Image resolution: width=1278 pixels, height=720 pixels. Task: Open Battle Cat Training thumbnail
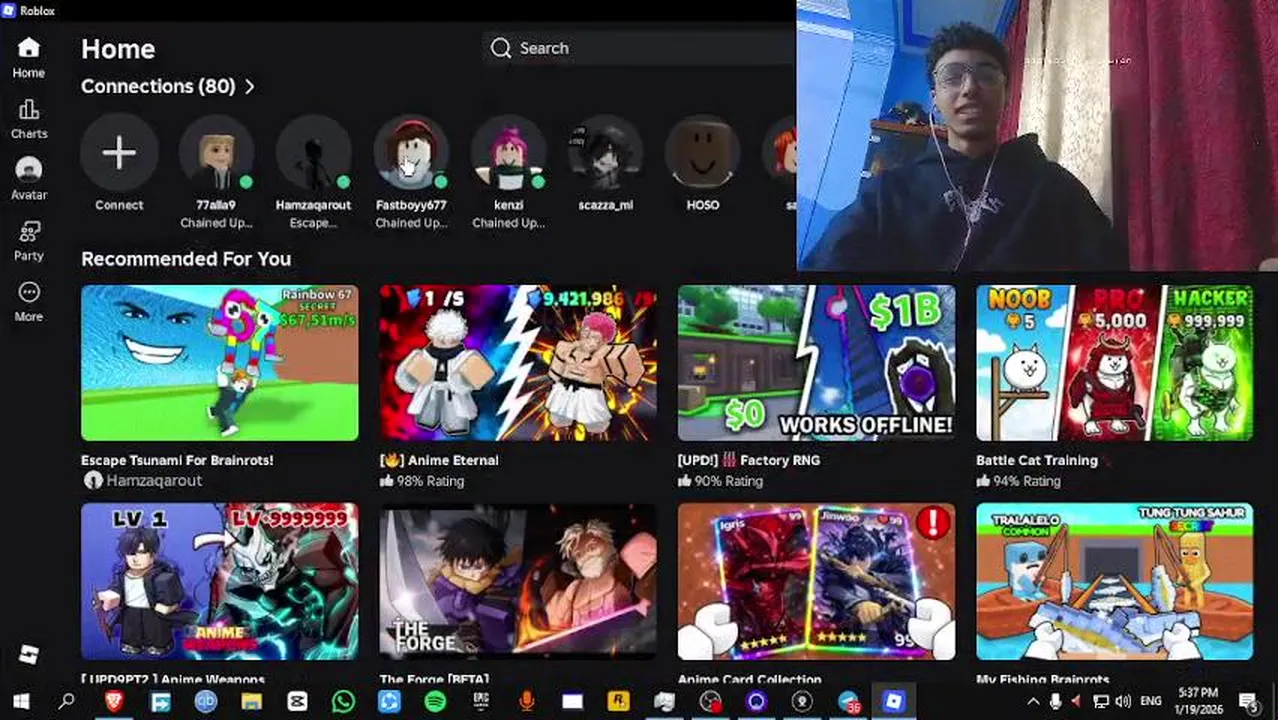point(1114,363)
